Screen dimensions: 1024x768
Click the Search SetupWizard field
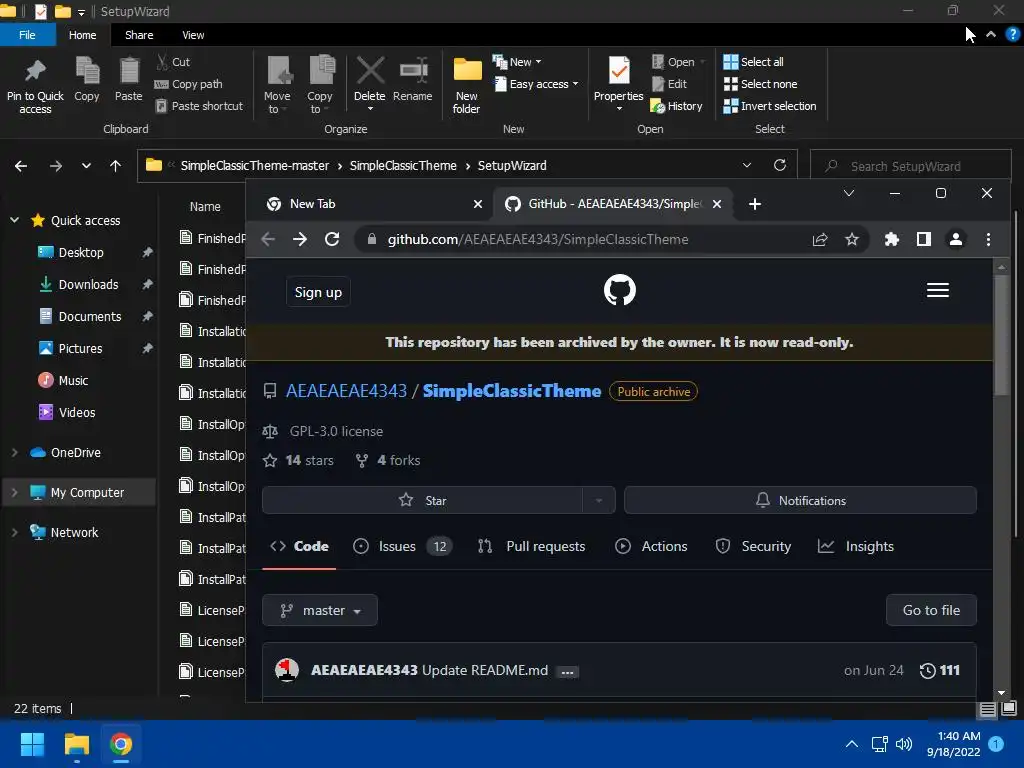911,167
